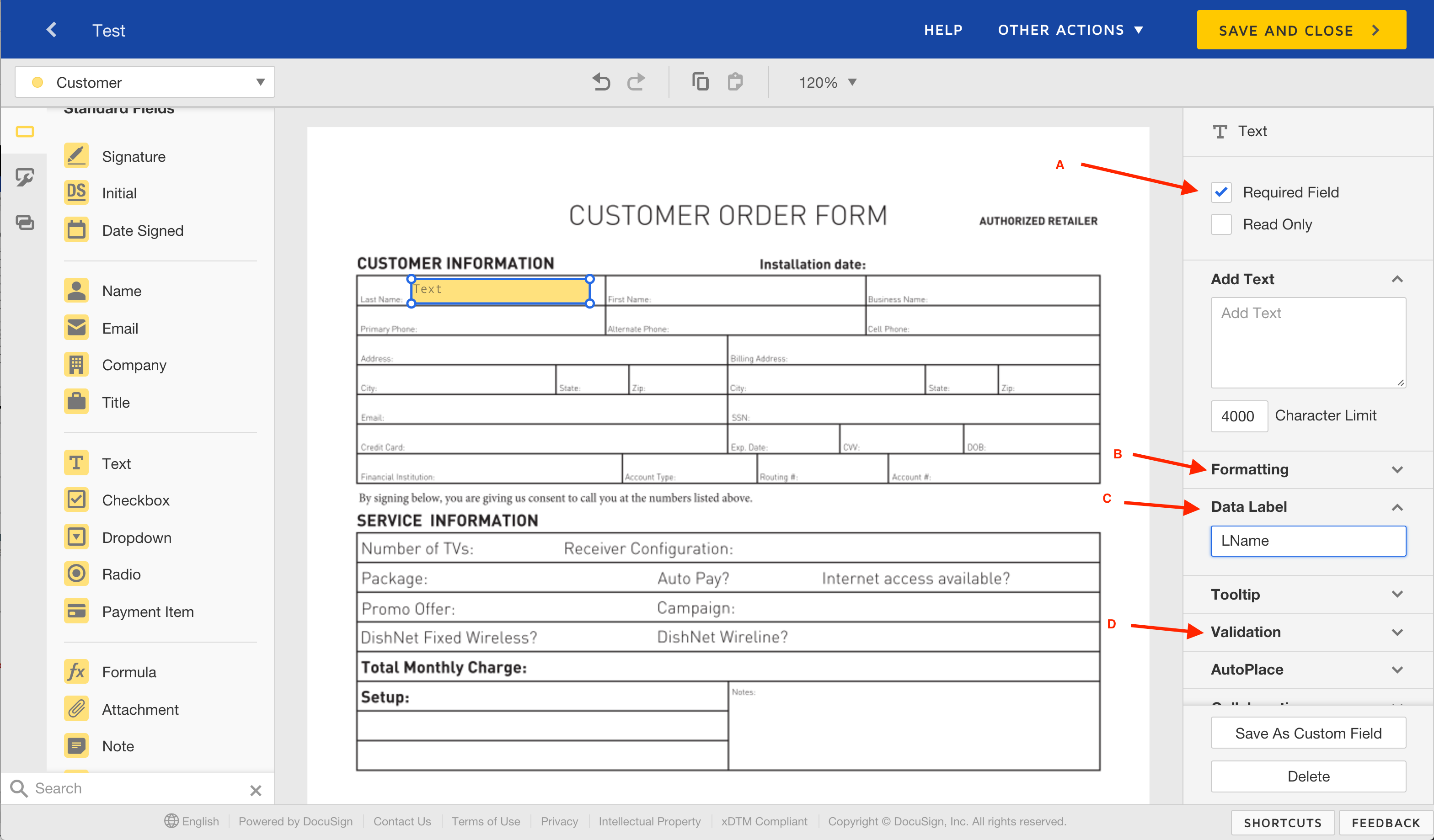1434x840 pixels.
Task: Click the Delete field button
Action: tap(1308, 776)
